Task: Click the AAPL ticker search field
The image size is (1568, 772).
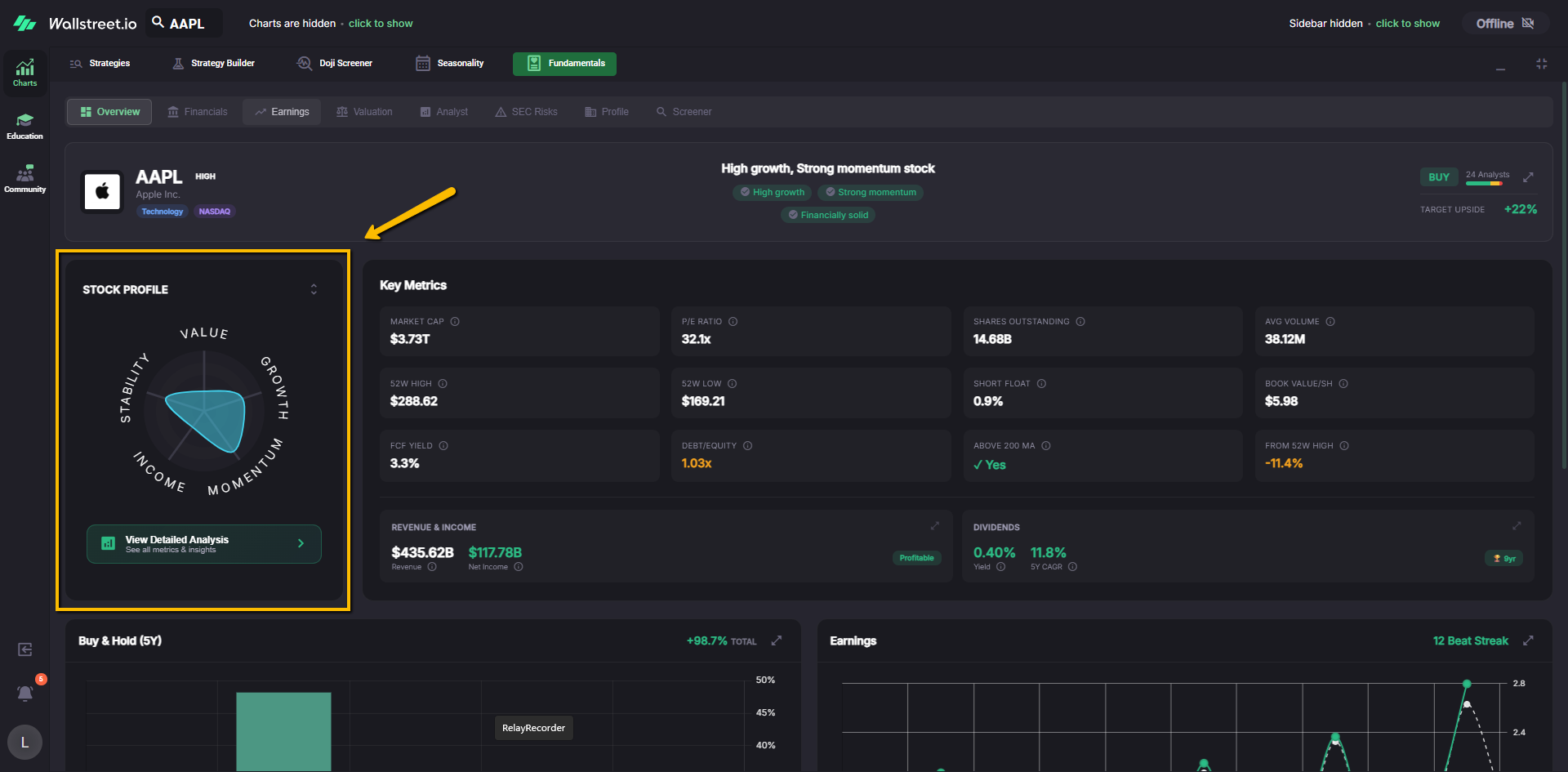Action: point(185,24)
